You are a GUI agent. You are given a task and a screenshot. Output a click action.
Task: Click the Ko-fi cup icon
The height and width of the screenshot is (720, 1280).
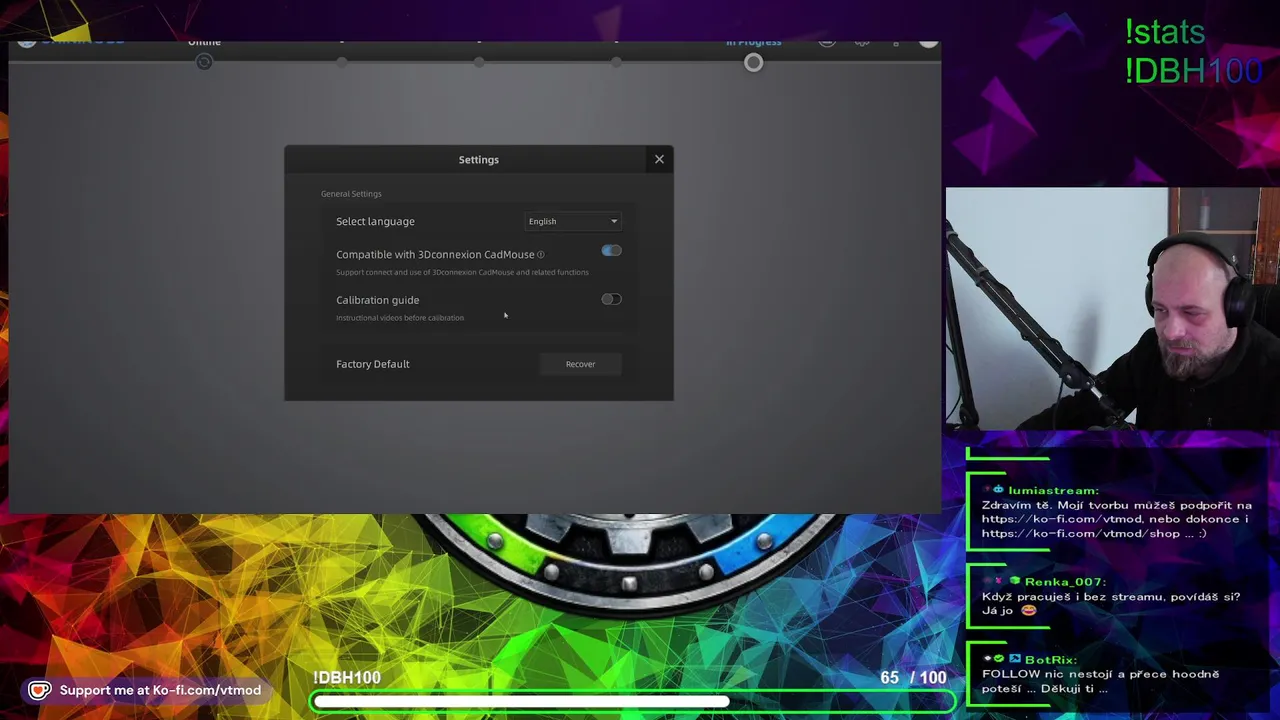(39, 690)
